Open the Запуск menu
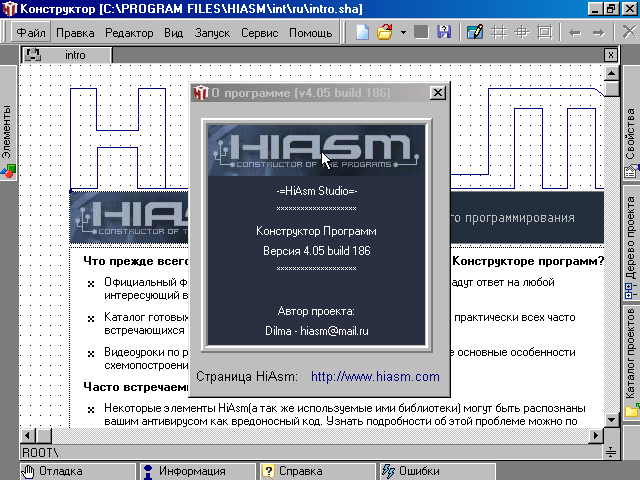This screenshot has height=480, width=640. pos(212,32)
